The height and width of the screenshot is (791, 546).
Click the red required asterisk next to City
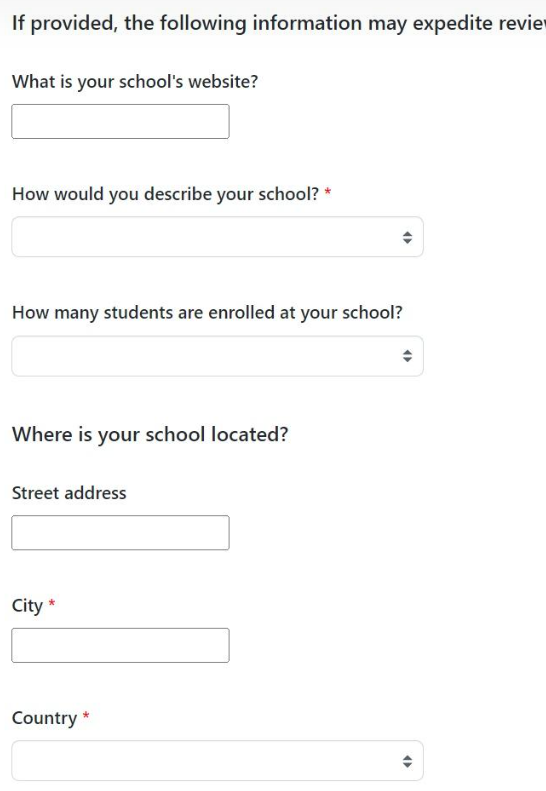[51, 603]
